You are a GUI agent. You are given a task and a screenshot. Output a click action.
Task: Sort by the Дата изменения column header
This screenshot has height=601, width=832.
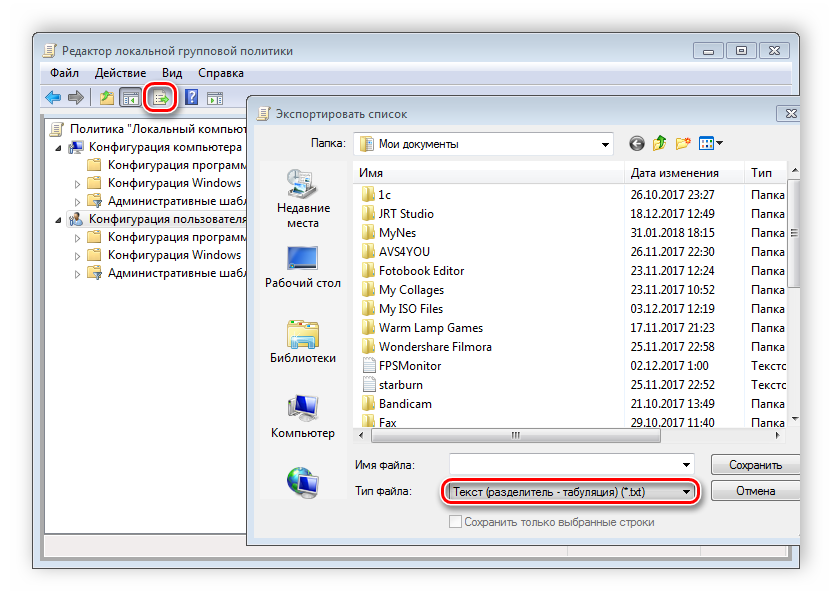tap(684, 173)
